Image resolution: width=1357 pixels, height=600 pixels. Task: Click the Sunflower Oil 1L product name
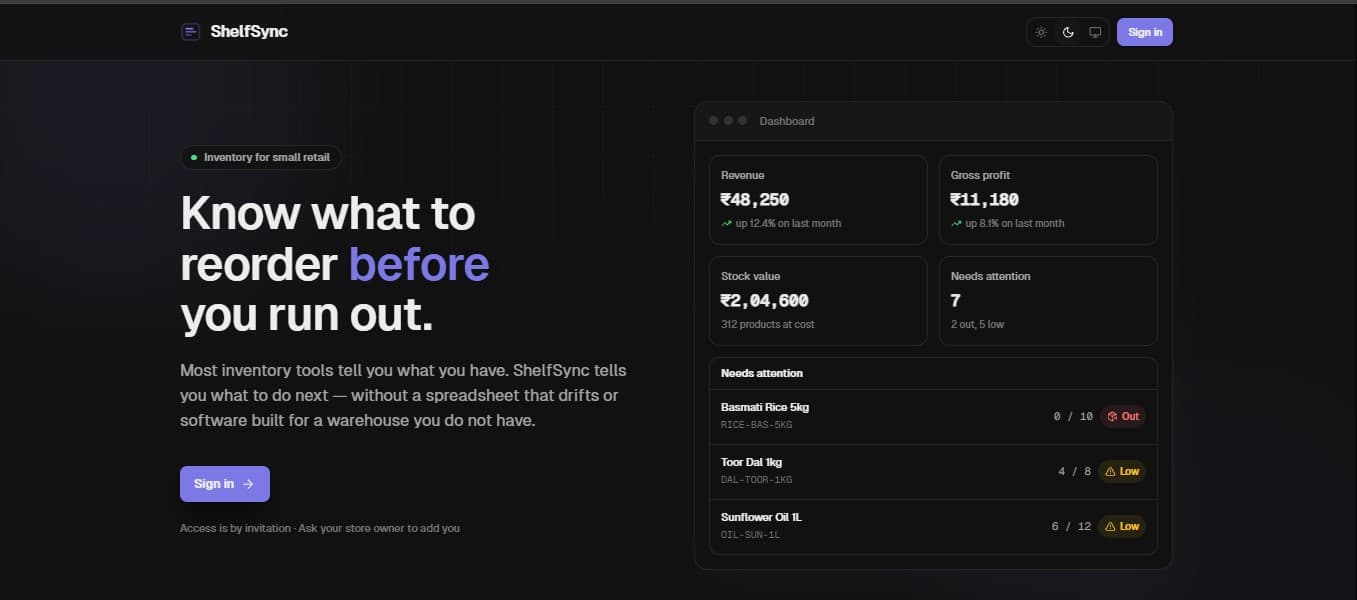761,518
